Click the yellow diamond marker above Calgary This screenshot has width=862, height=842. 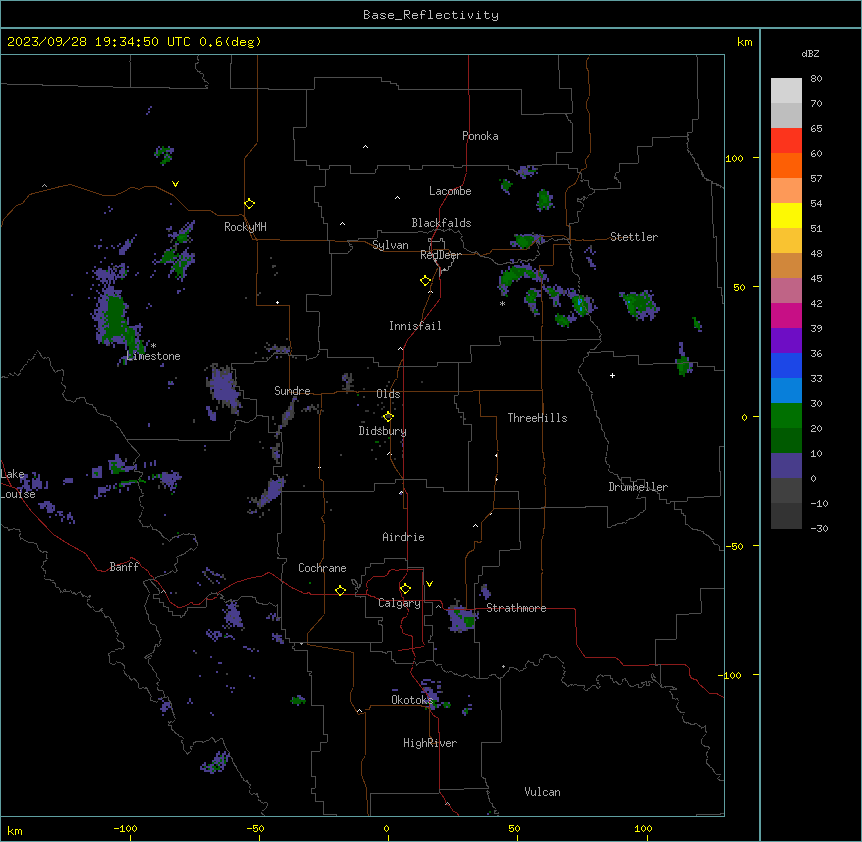click(x=405, y=589)
